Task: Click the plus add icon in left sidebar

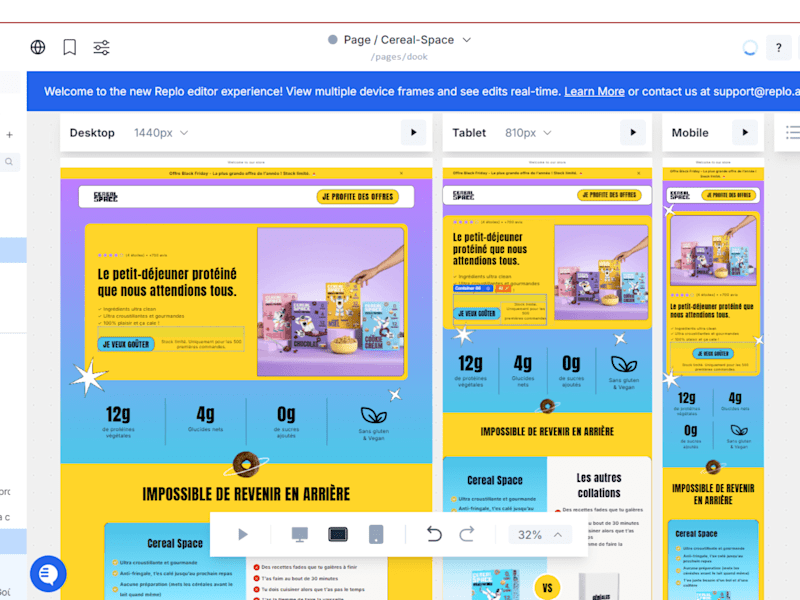Action: click(x=9, y=135)
